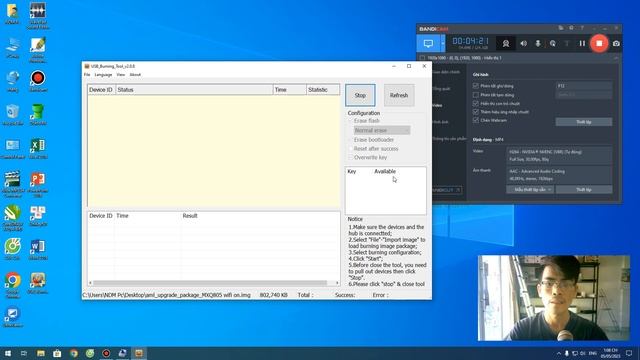640x360 pixels.
Task: Open the About menu
Action: (x=135, y=75)
